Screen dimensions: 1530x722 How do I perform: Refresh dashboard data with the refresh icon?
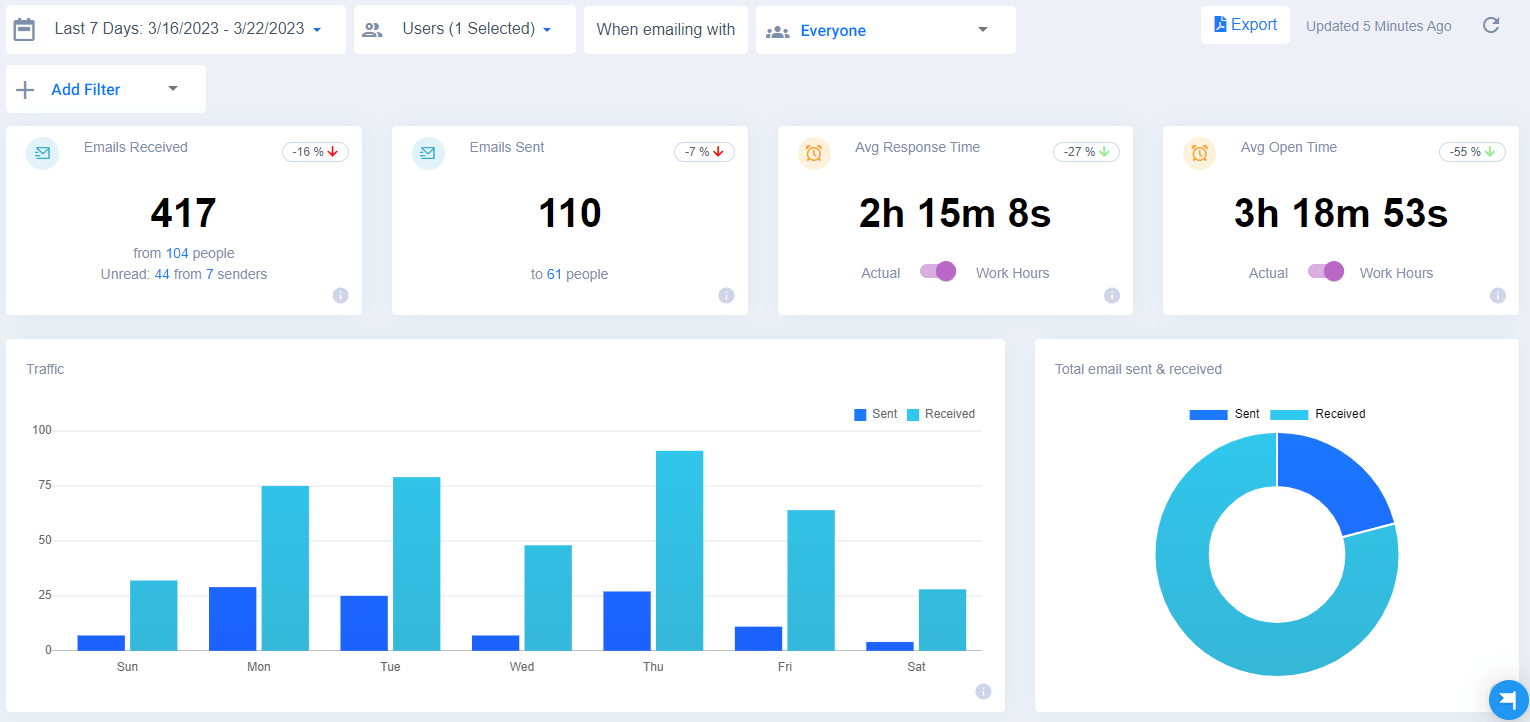(x=1490, y=25)
